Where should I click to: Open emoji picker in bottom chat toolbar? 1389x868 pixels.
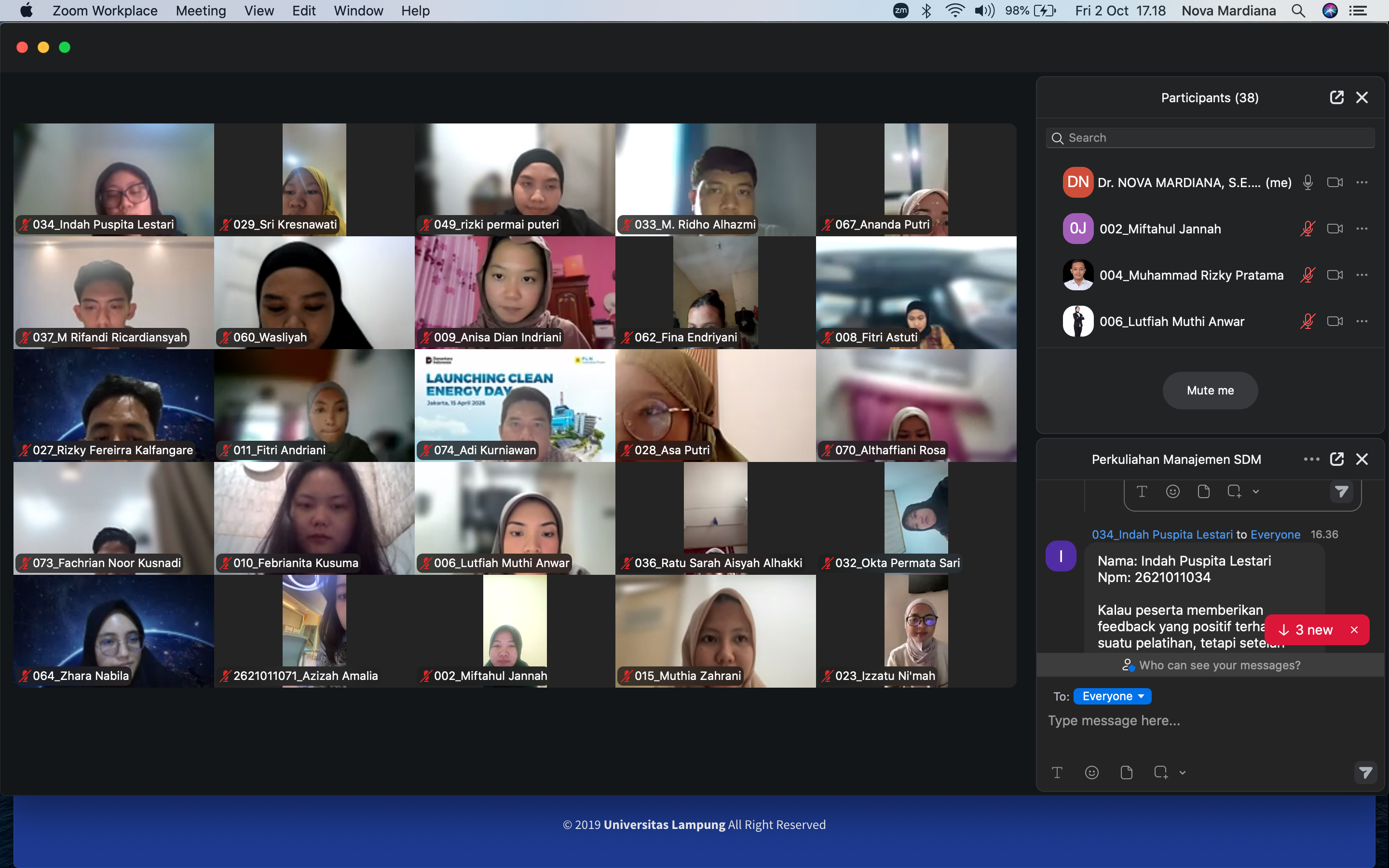[x=1092, y=772]
